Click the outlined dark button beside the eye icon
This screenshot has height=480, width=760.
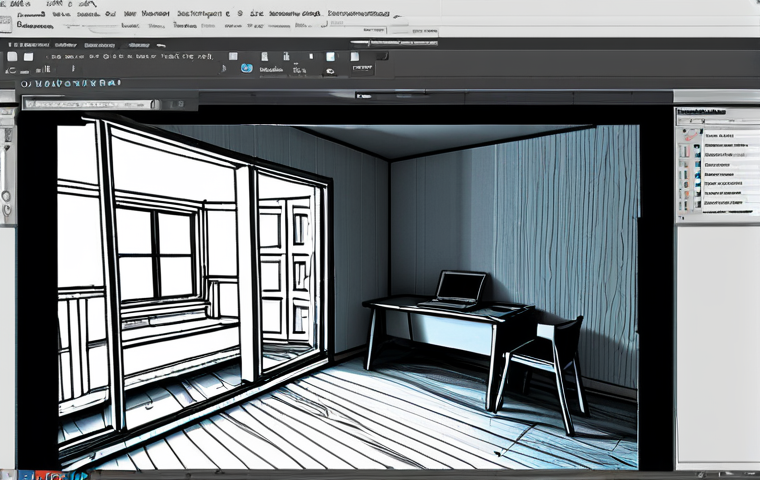[x=363, y=68]
